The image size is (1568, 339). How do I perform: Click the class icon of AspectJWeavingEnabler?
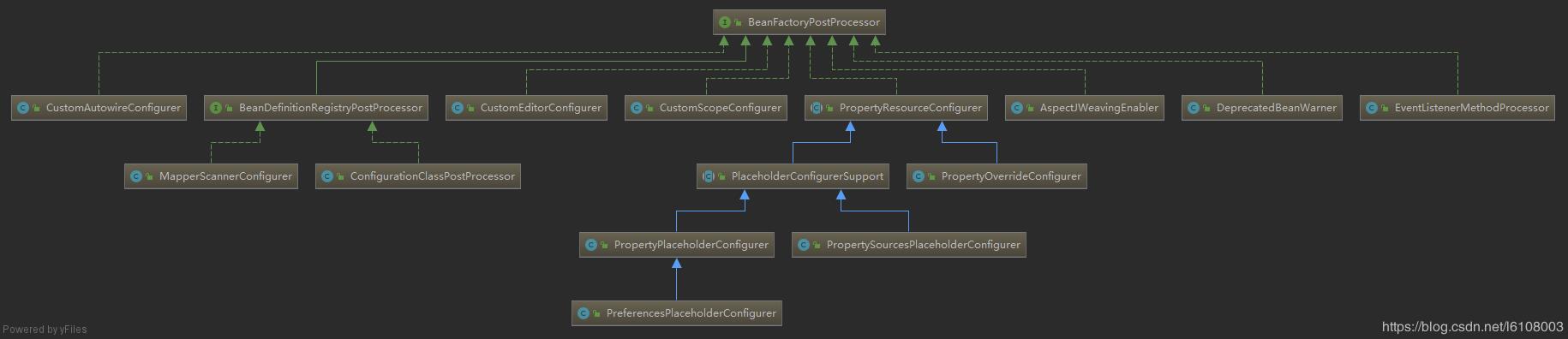click(x=1017, y=108)
